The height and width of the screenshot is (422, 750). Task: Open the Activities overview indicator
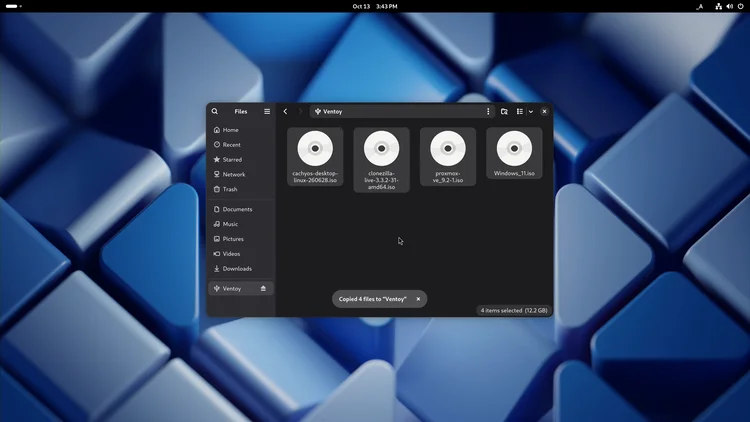(13, 6)
